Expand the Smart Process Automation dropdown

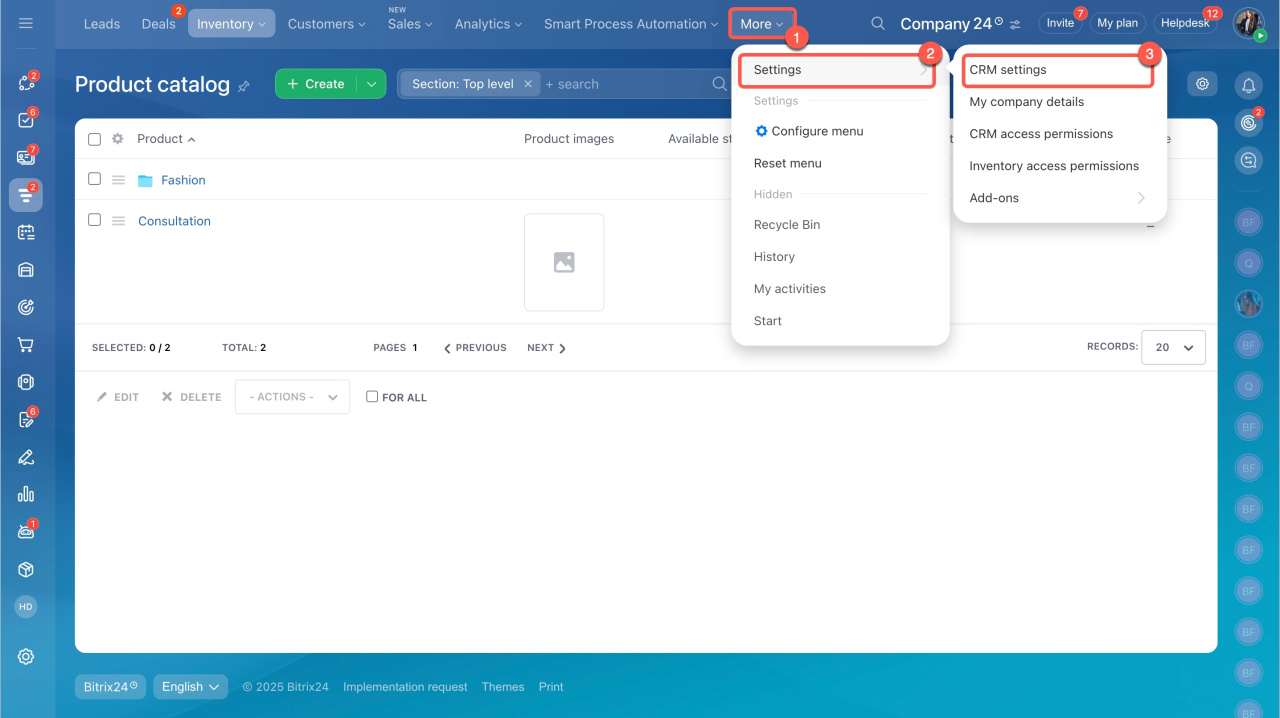pos(631,24)
